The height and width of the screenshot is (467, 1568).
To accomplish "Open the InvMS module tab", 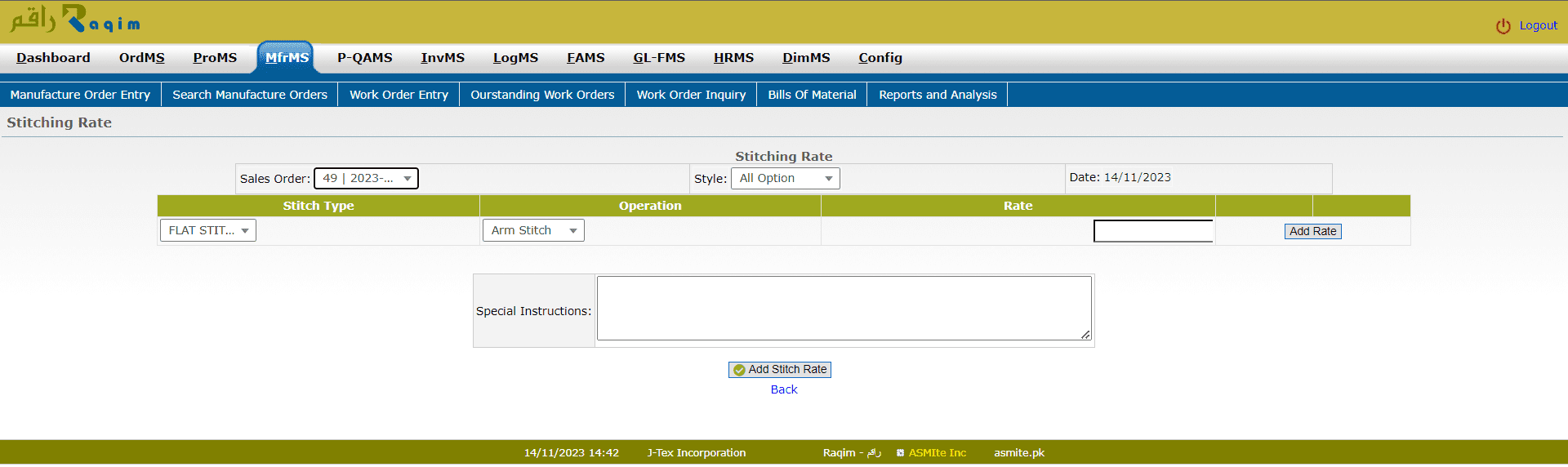I will tap(442, 58).
